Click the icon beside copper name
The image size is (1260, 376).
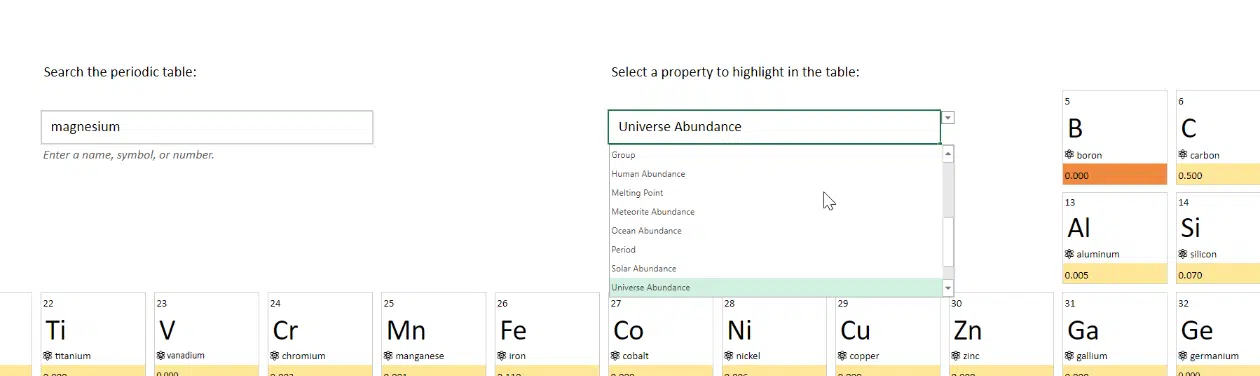click(x=843, y=355)
